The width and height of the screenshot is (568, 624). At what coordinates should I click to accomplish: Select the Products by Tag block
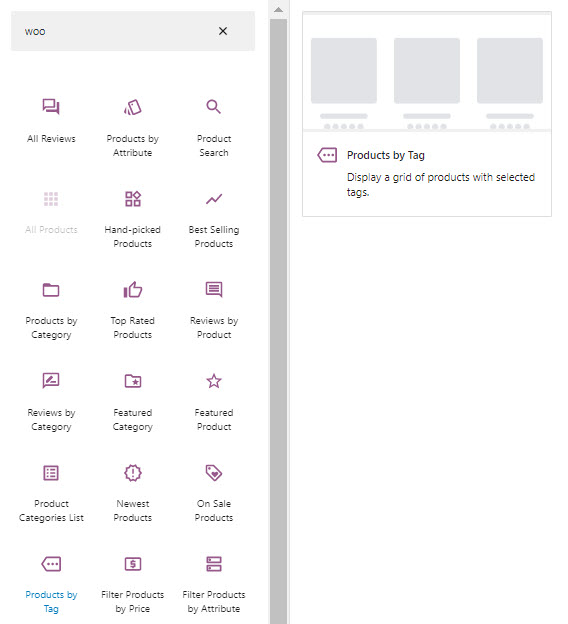(x=51, y=584)
